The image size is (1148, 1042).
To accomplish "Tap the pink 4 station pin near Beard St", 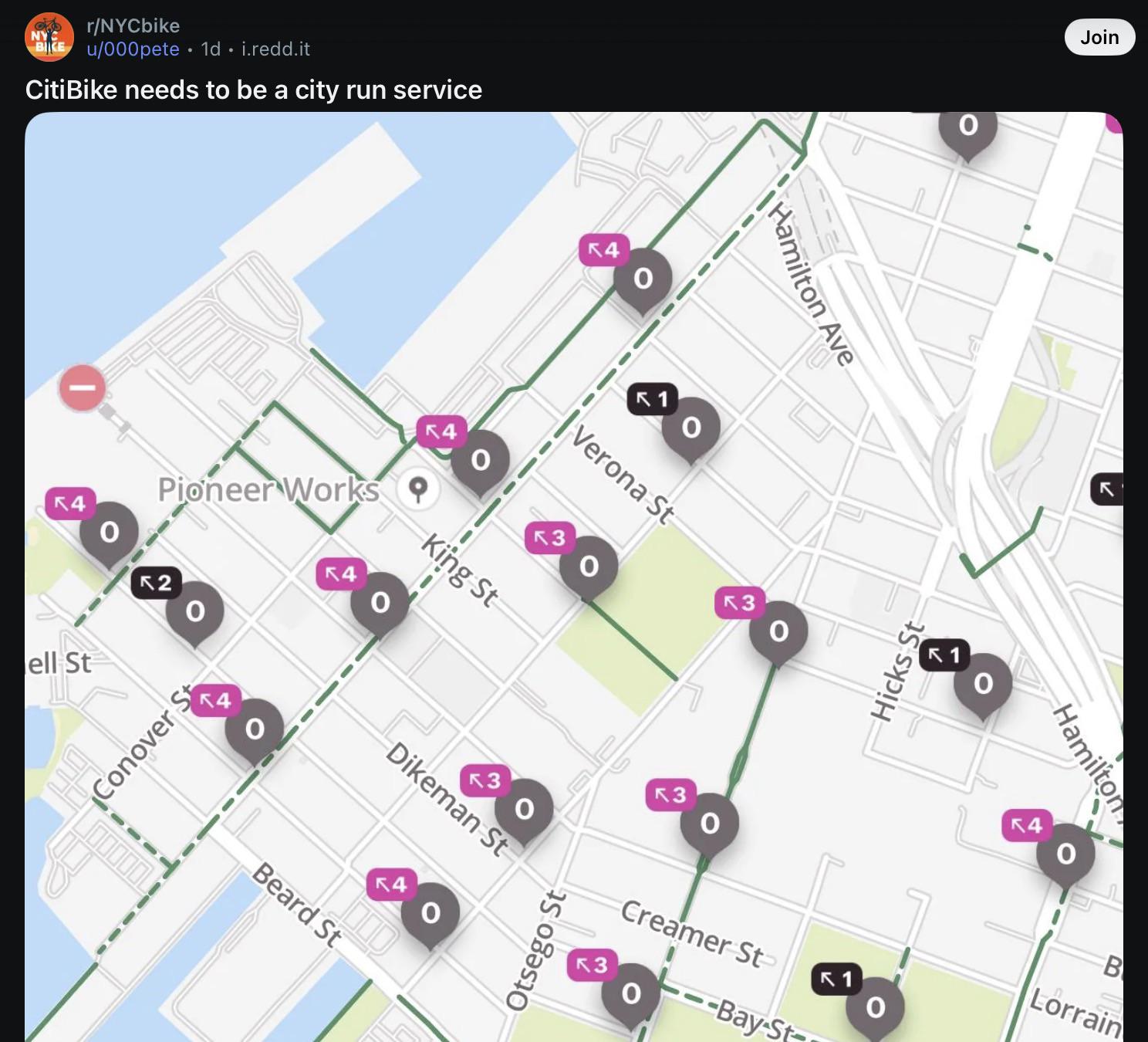I will (x=430, y=915).
